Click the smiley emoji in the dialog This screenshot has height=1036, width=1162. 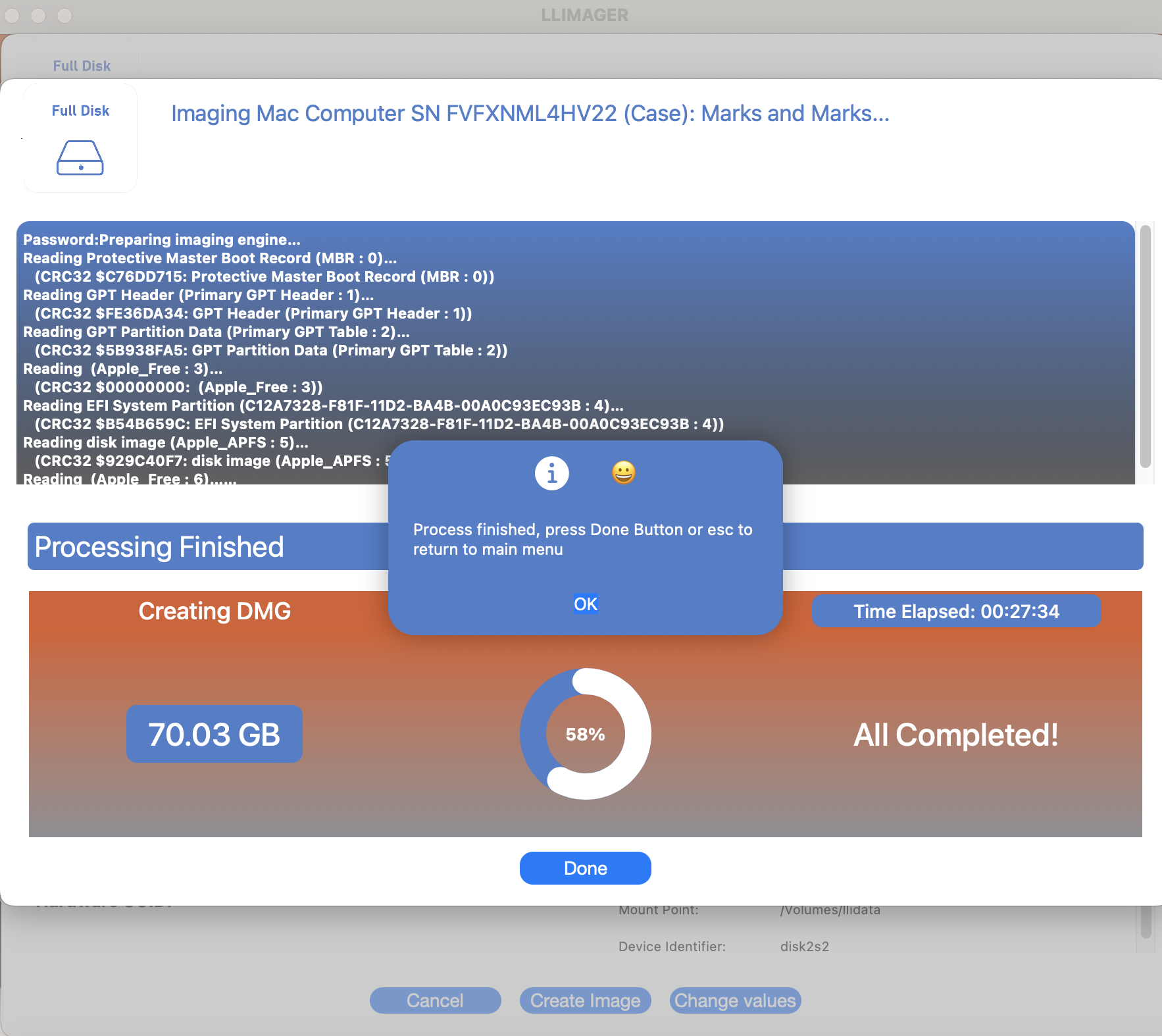pos(624,473)
